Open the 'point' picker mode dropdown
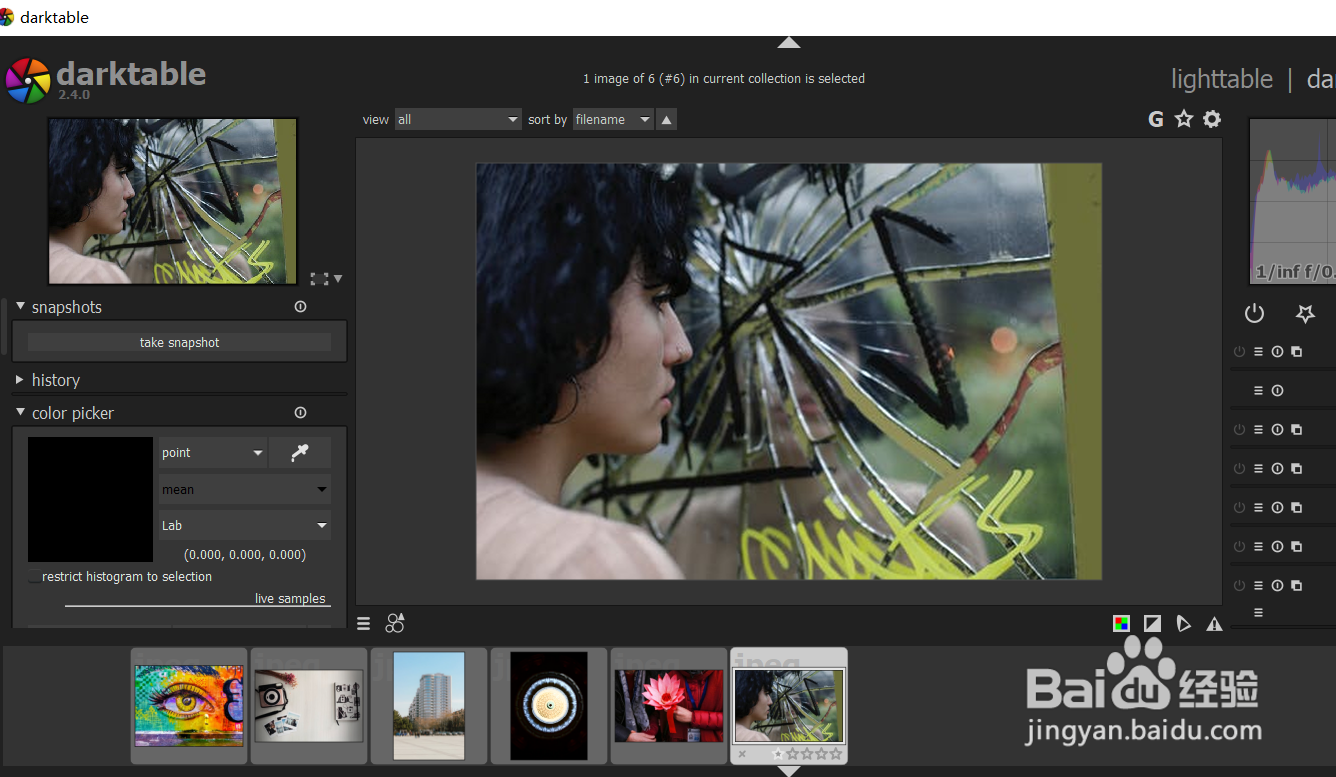Image resolution: width=1336 pixels, height=777 pixels. (x=212, y=453)
